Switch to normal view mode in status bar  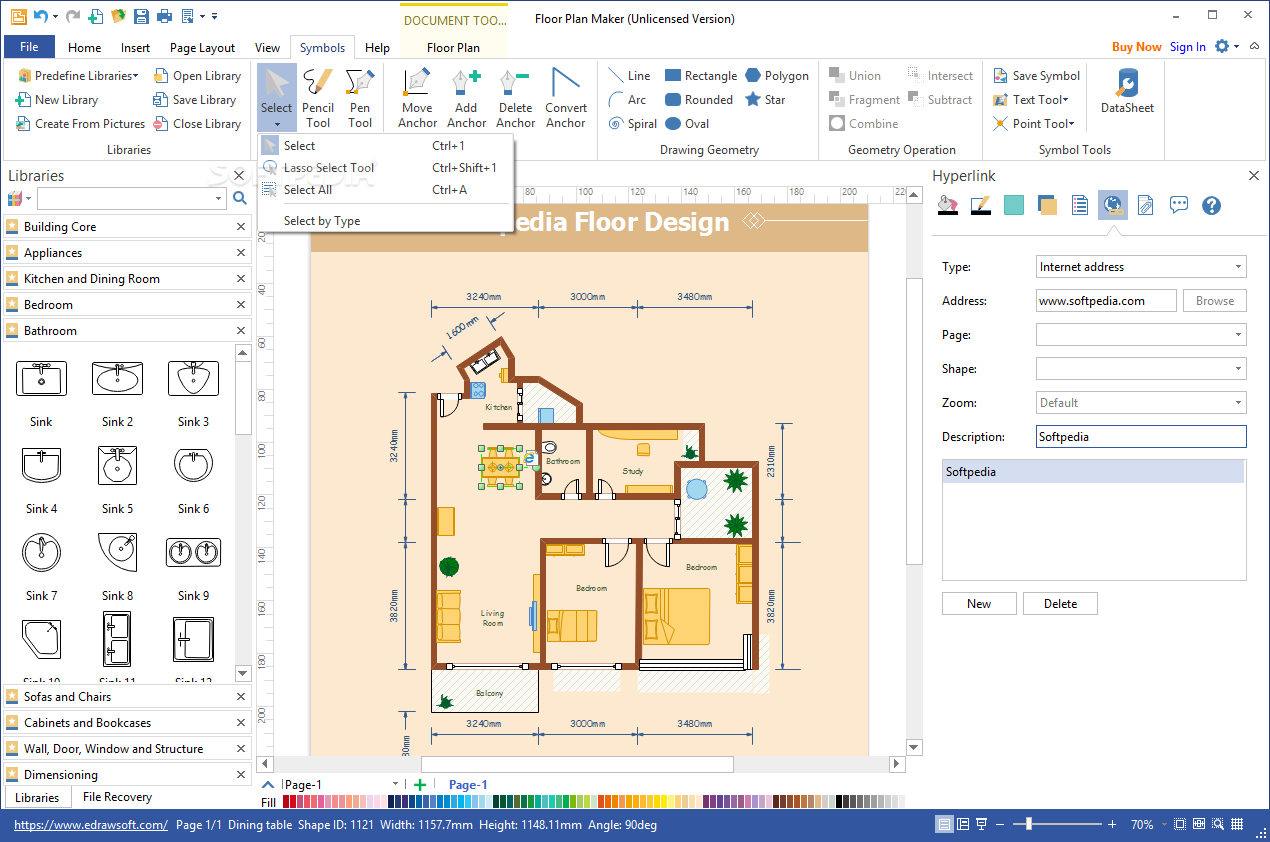pyautogui.click(x=944, y=825)
